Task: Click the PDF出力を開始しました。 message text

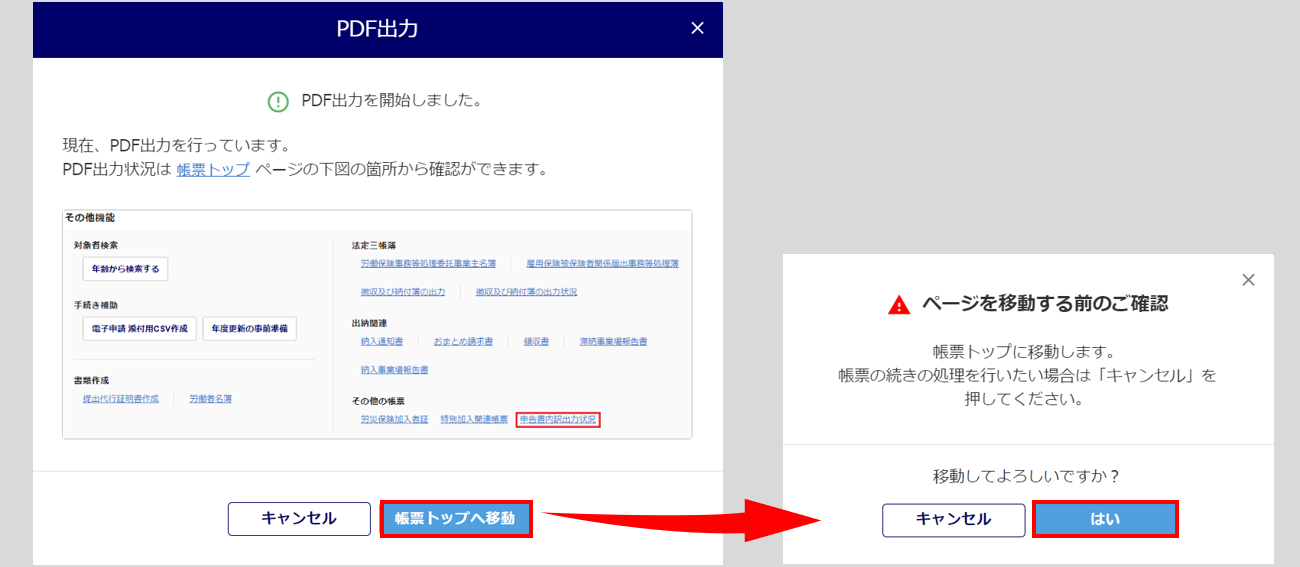Action: point(392,101)
